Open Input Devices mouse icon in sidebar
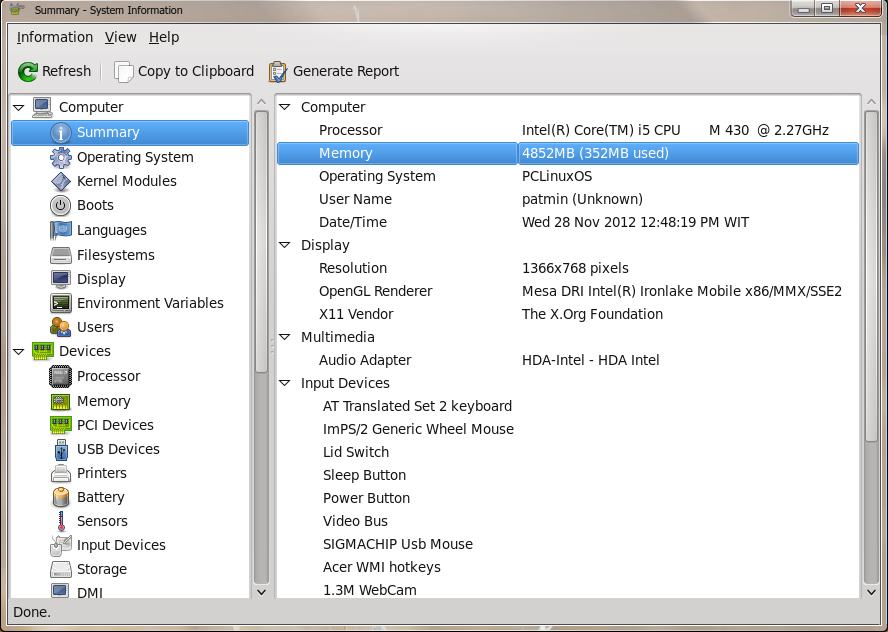This screenshot has height=632, width=888. [x=61, y=545]
